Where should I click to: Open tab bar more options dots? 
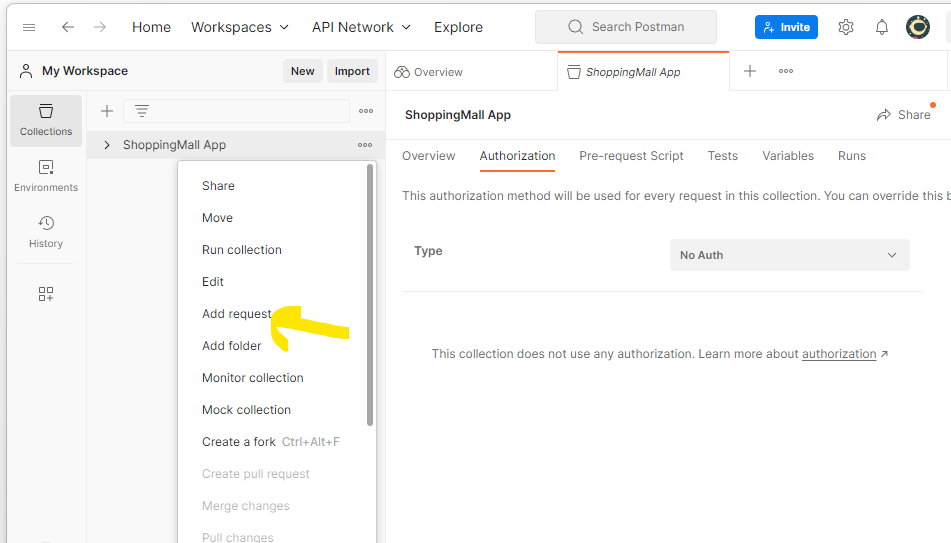click(786, 71)
